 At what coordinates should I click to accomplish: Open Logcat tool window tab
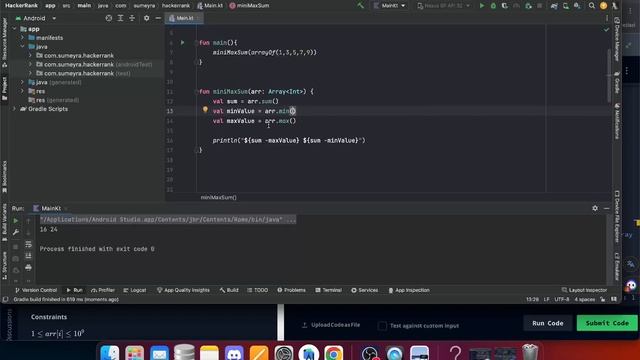(134, 290)
